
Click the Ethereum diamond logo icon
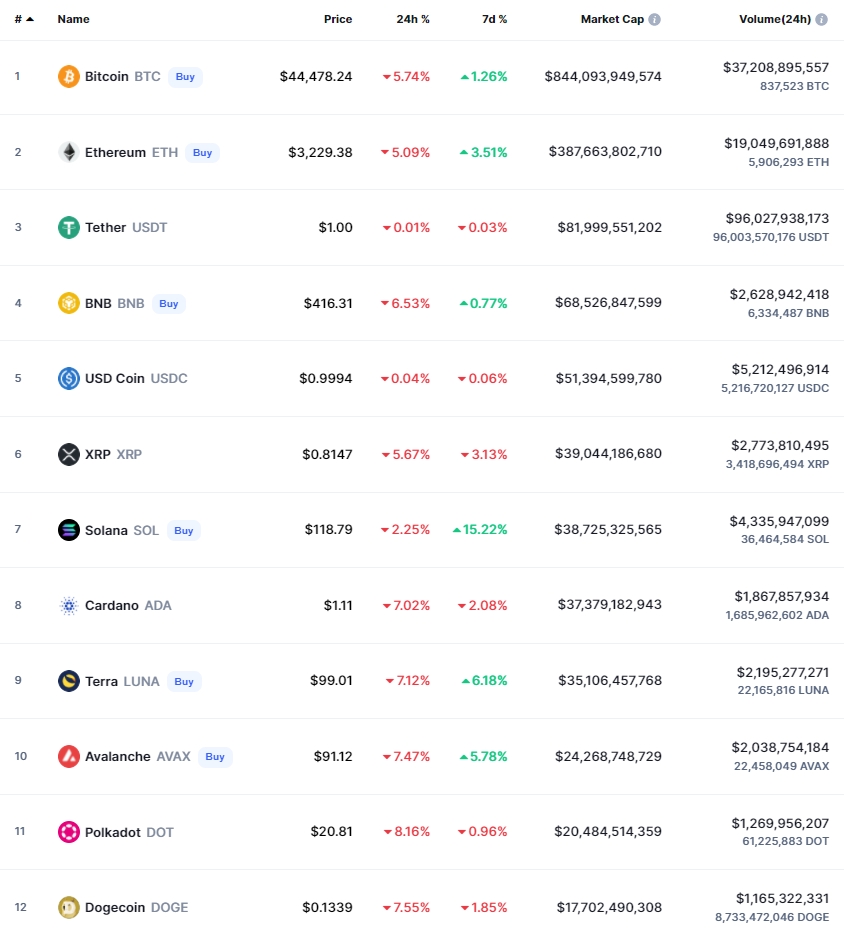(69, 152)
